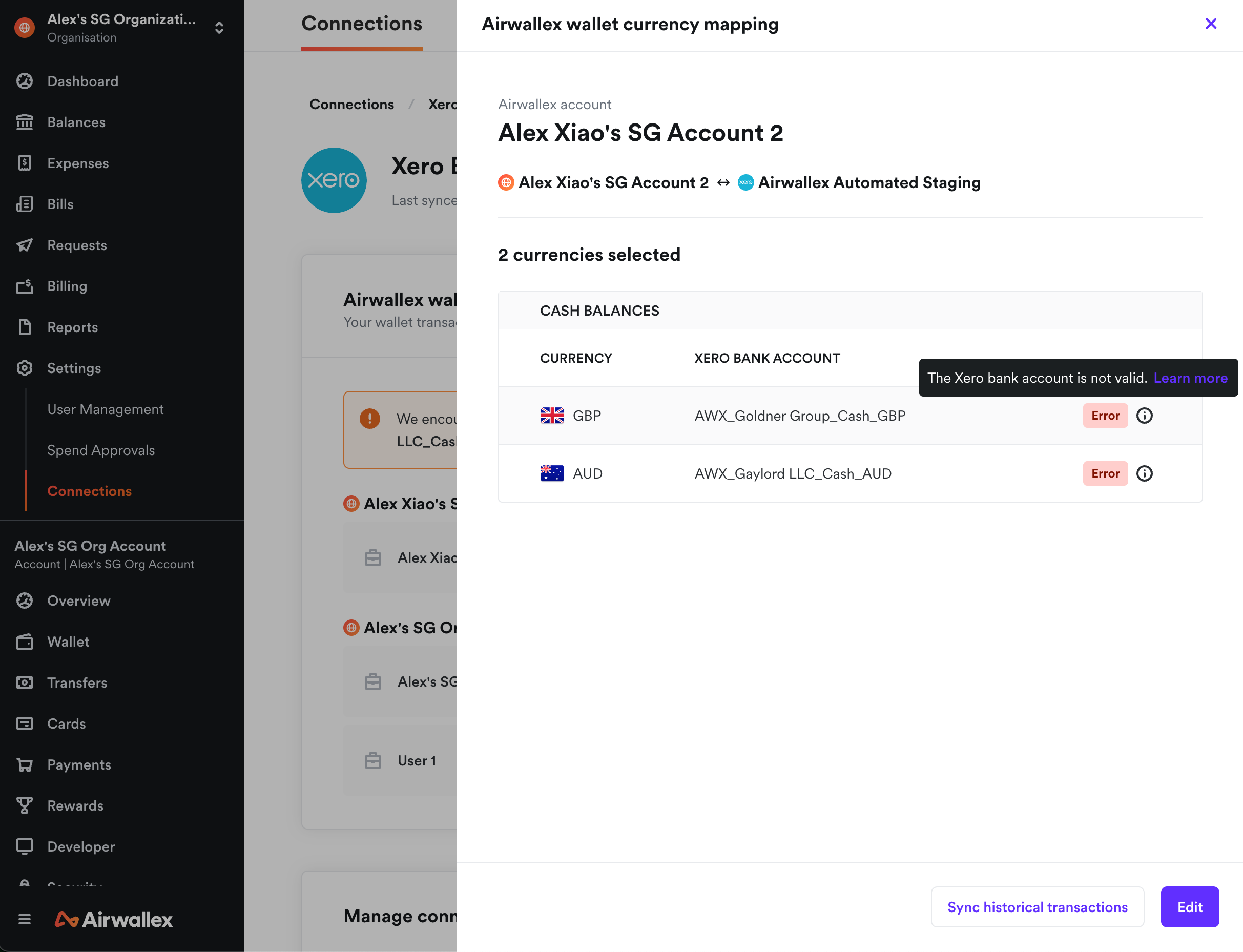Open the Connections settings submenu item
1243x952 pixels.
coord(90,491)
